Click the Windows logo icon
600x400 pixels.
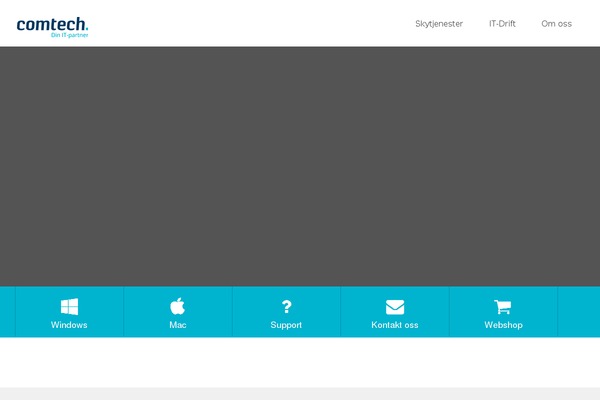pos(69,307)
